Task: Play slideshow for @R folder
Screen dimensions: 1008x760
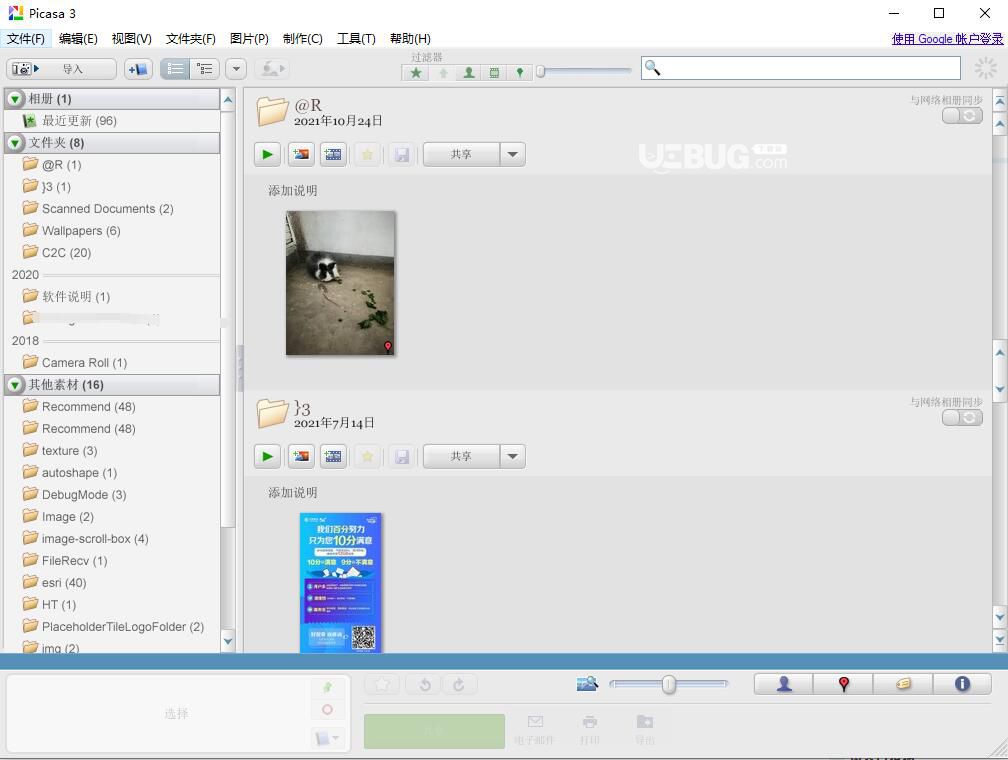Action: point(267,154)
